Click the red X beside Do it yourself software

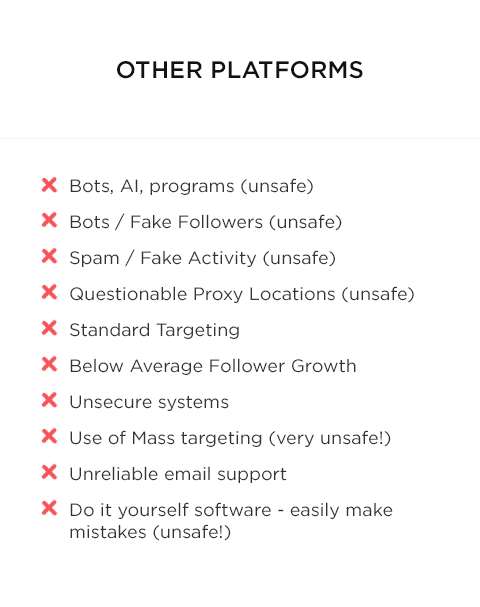click(x=50, y=508)
